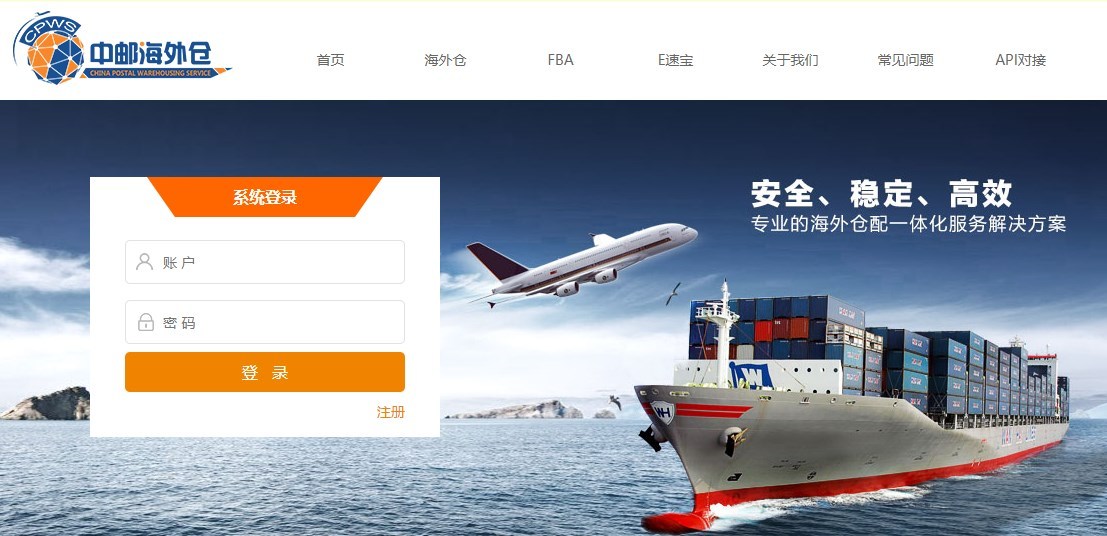Click the lock icon in password field
Viewport: 1107px width, 536px height.
pyautogui.click(x=145, y=322)
